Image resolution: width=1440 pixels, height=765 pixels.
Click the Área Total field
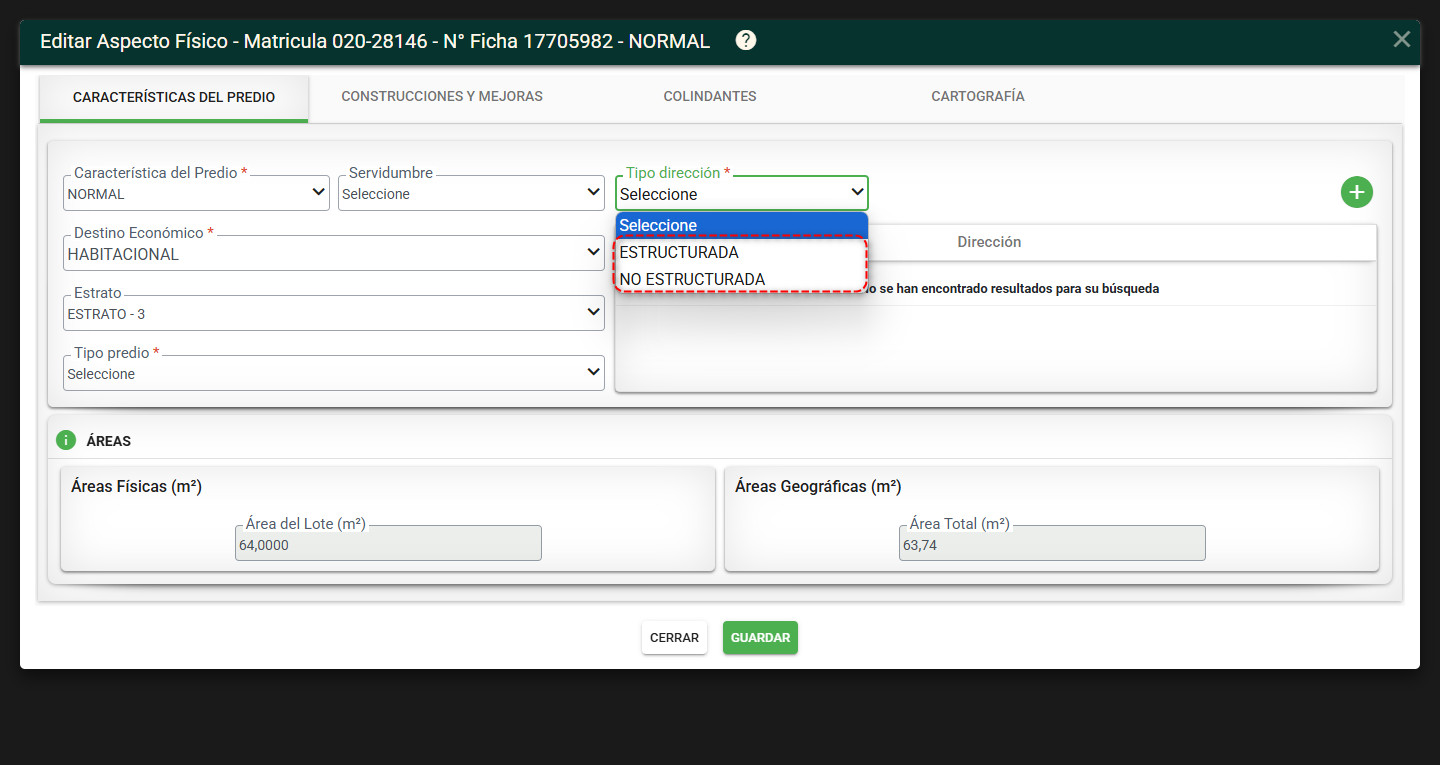coord(1052,543)
